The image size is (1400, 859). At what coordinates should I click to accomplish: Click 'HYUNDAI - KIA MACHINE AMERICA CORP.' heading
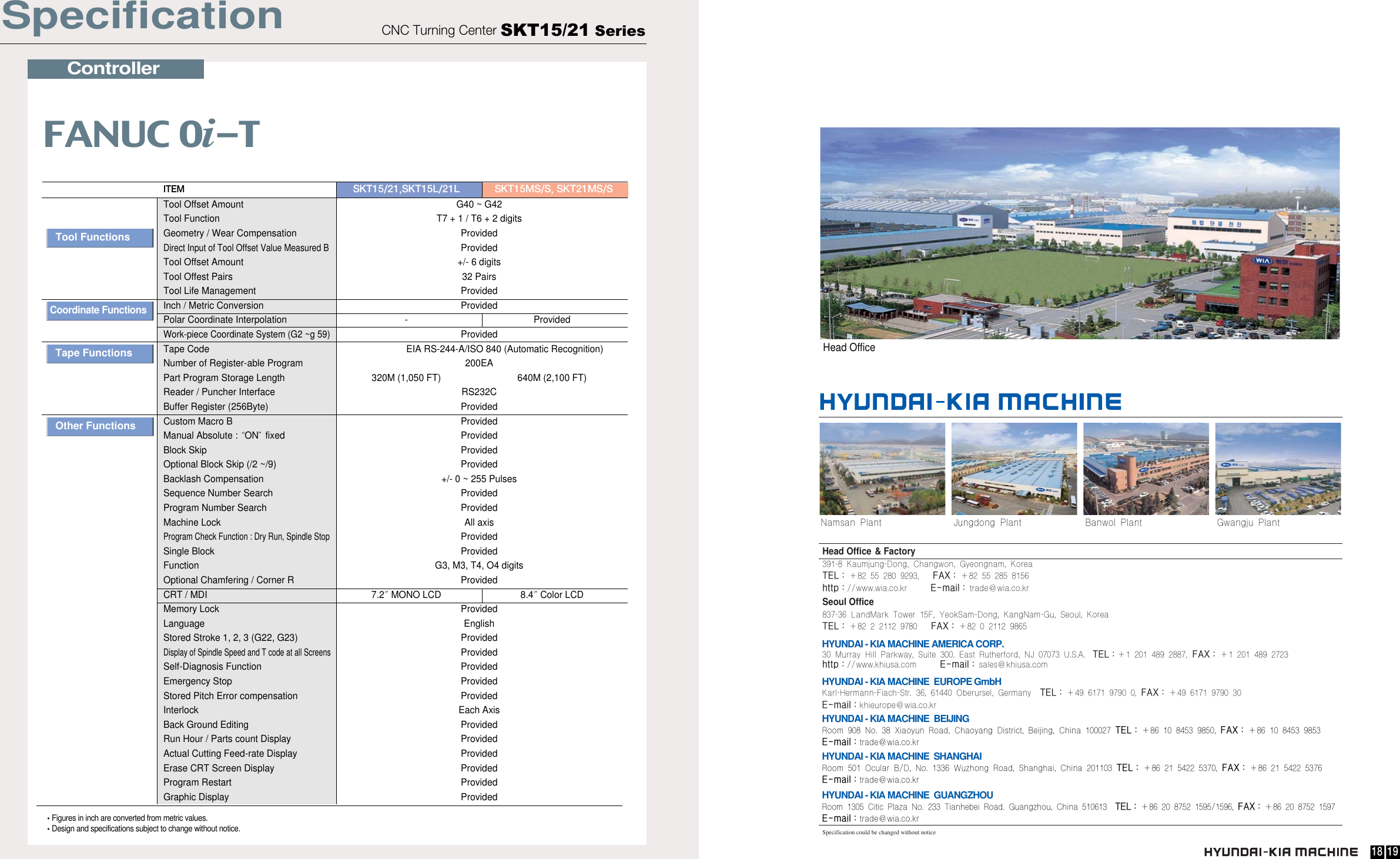tap(913, 644)
